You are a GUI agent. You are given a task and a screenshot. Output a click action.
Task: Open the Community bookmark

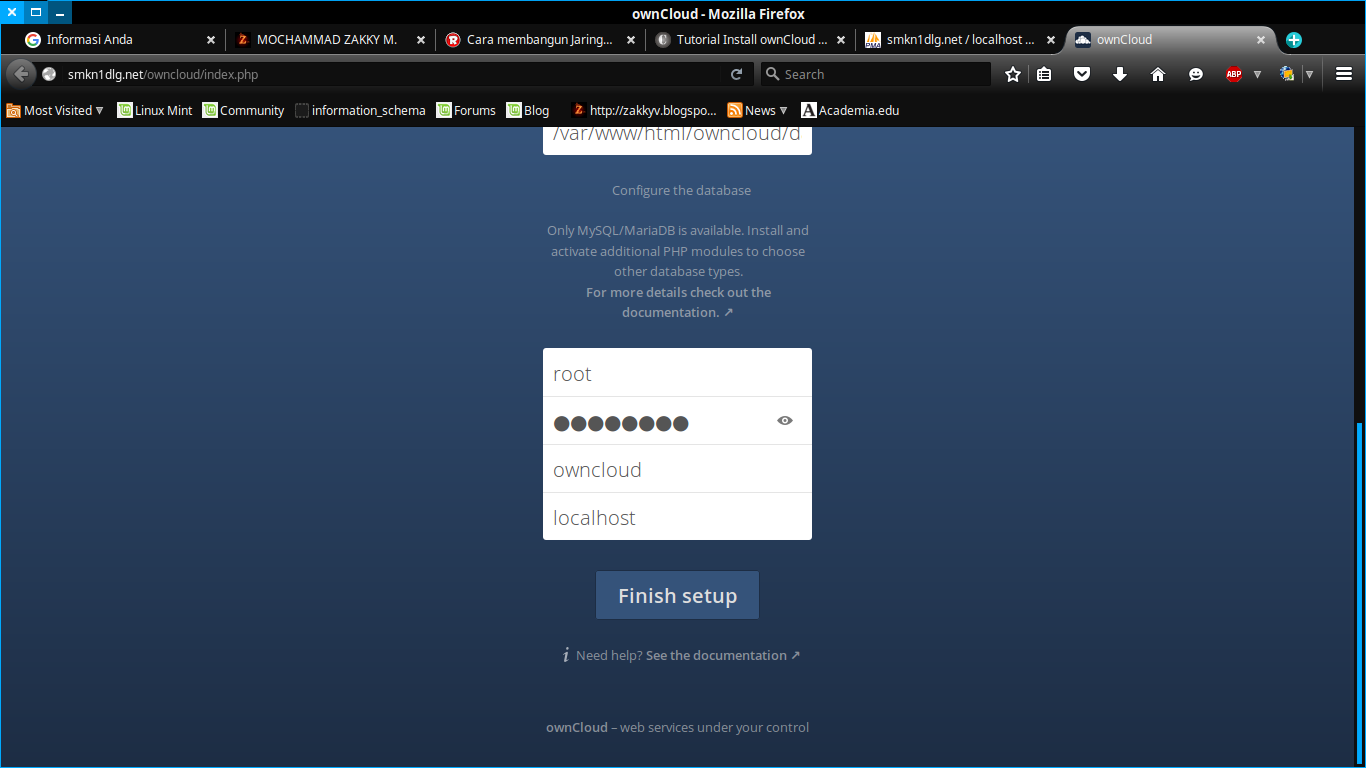coord(243,110)
